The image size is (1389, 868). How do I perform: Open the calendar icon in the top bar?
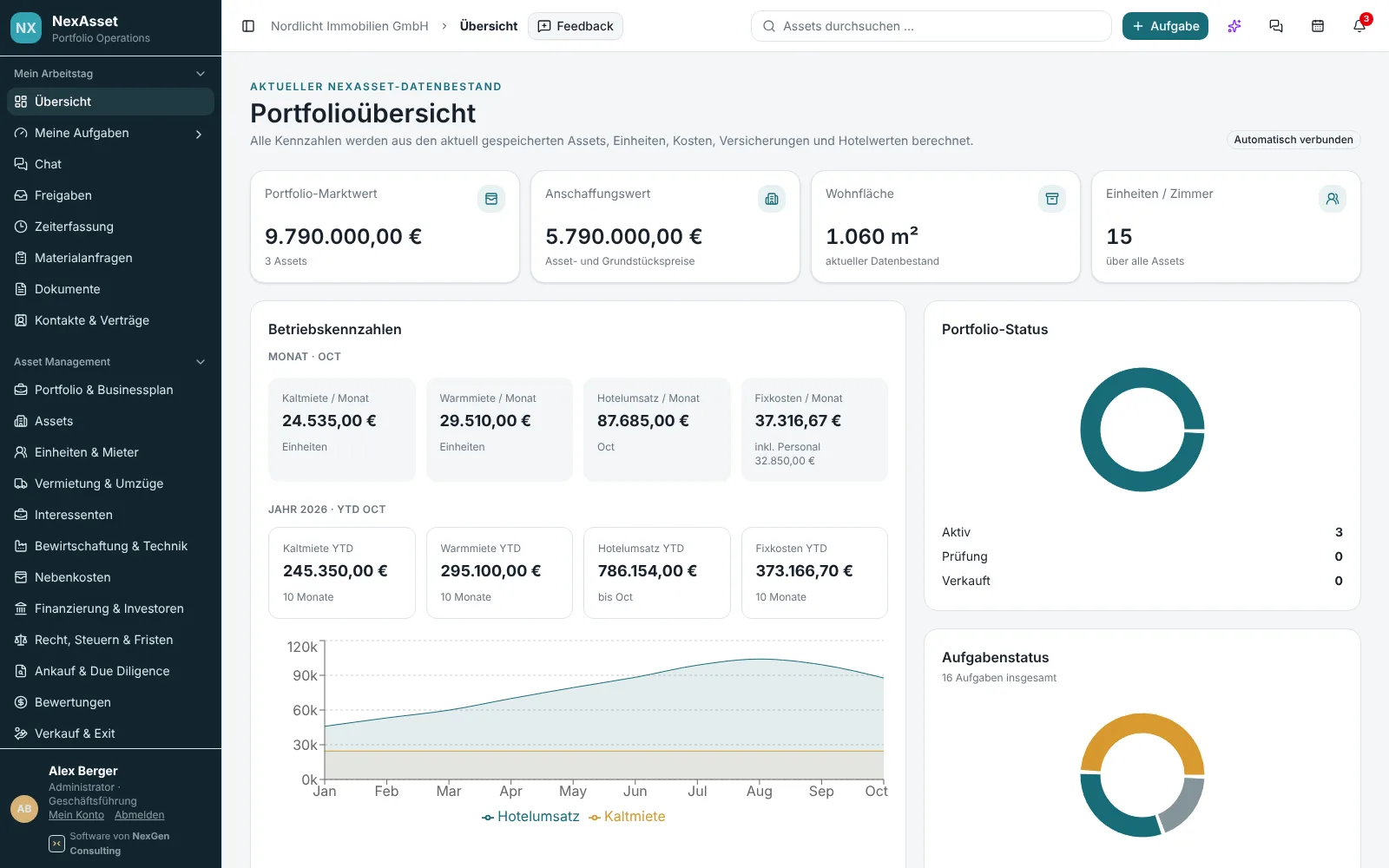(x=1318, y=26)
